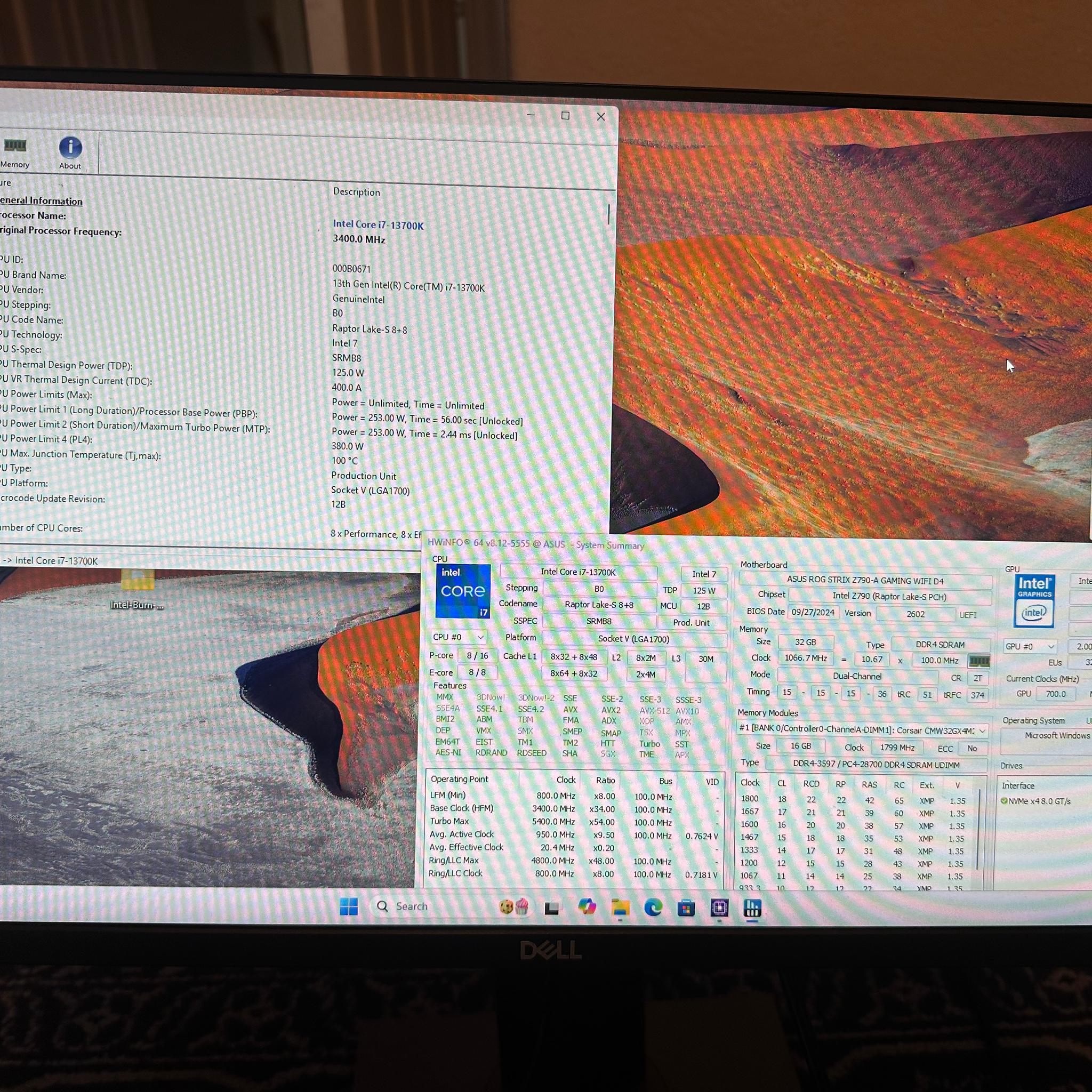Open the CPU #0 selector dropdown
Image resolution: width=1092 pixels, height=1092 pixels.
tap(458, 637)
